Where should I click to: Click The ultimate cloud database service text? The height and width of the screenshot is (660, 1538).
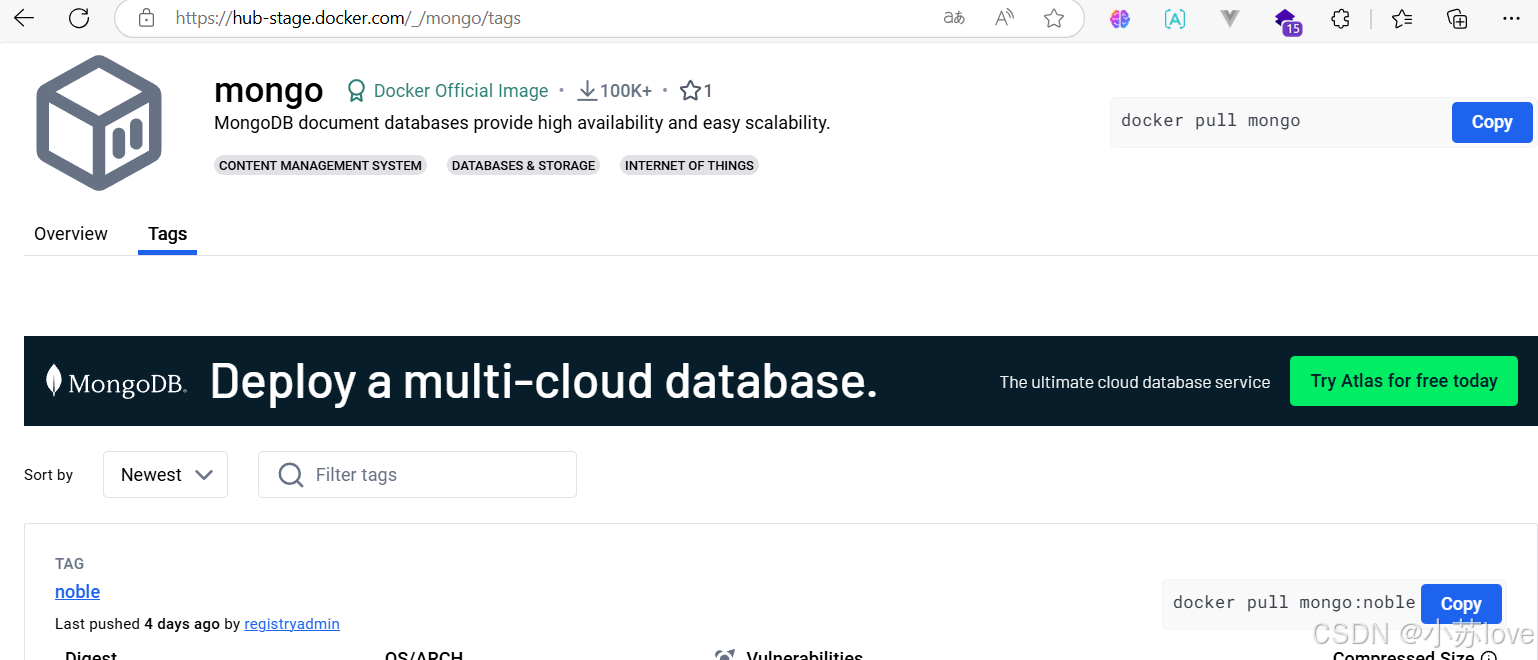[1135, 382]
